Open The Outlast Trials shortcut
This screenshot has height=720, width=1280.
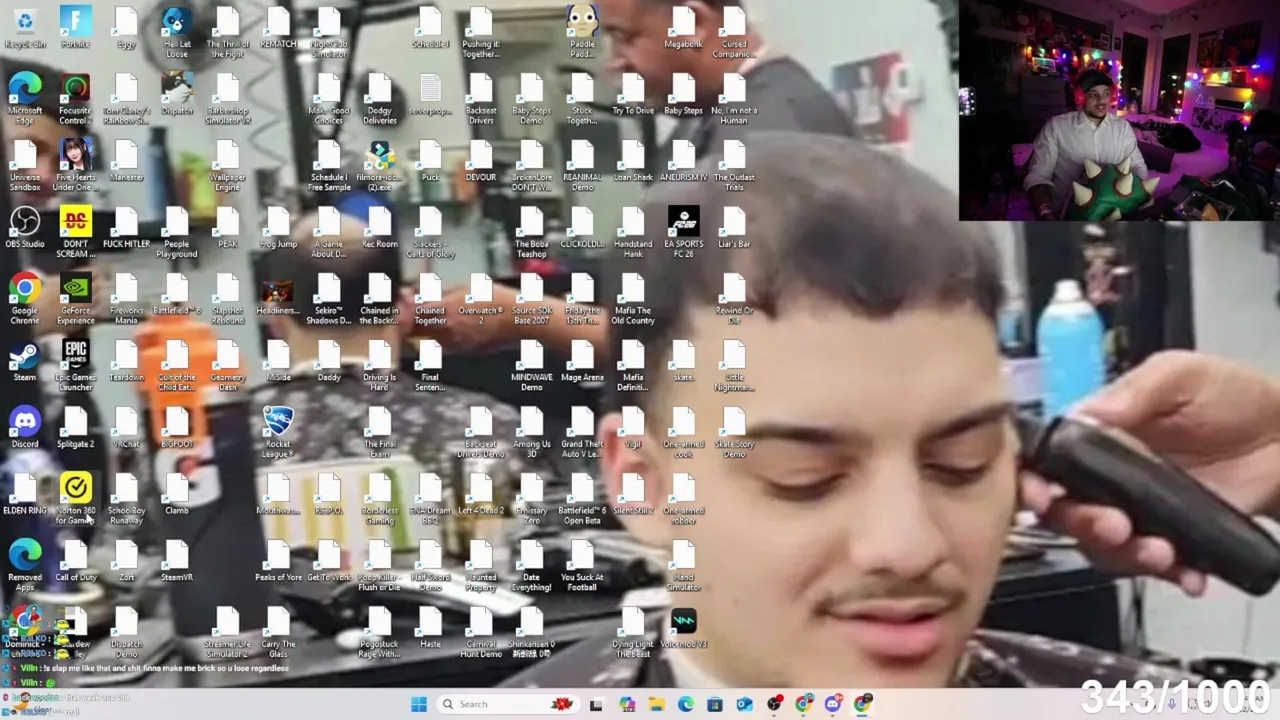coord(734,165)
